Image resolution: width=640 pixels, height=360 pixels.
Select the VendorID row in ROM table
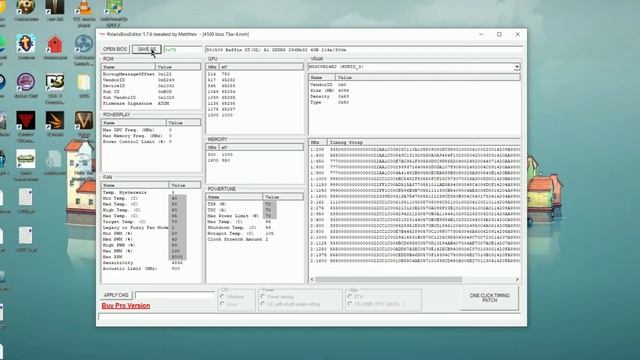[151, 80]
